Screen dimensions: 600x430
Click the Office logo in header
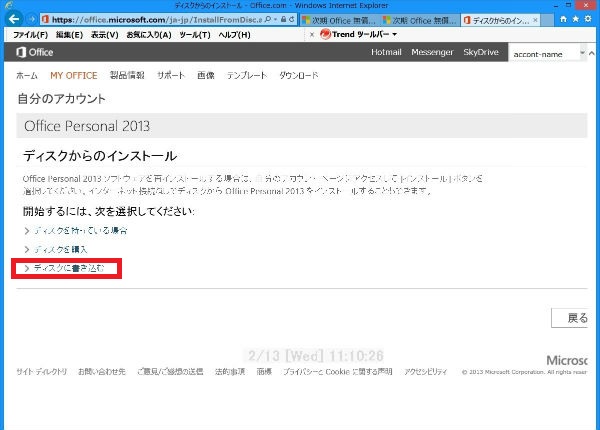click(x=34, y=52)
